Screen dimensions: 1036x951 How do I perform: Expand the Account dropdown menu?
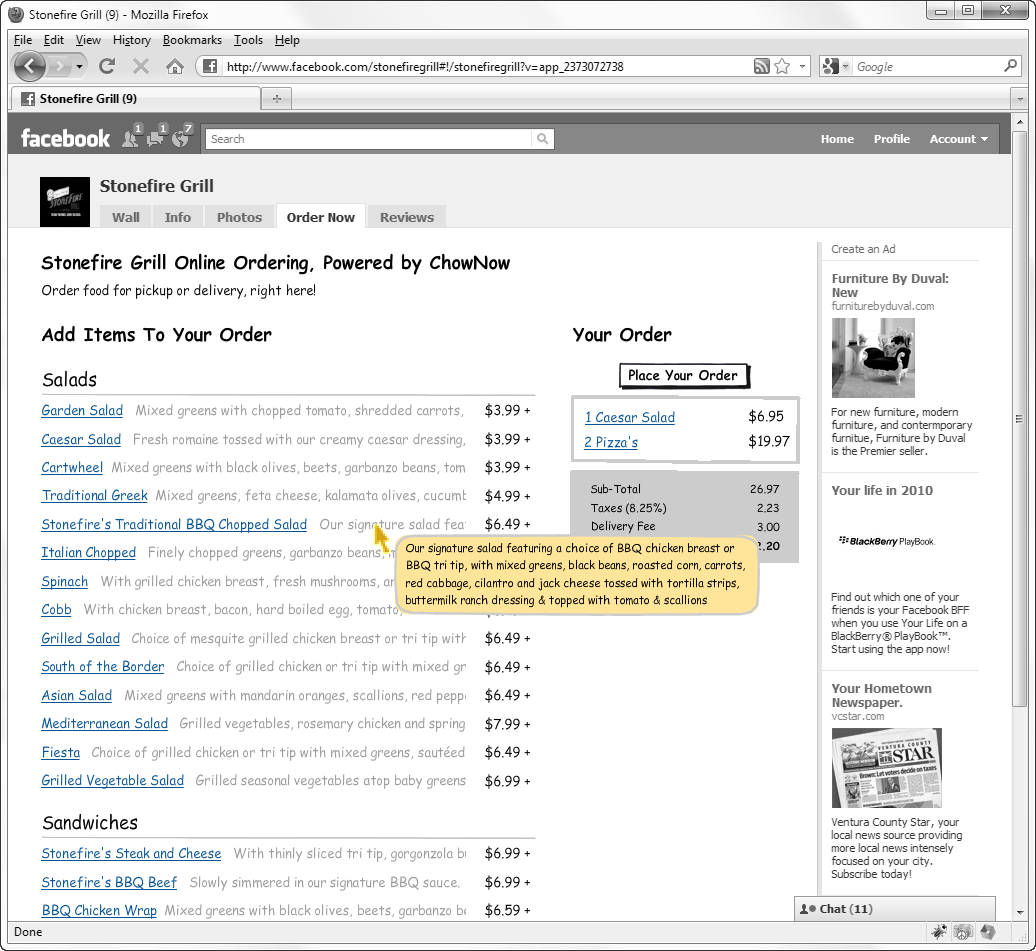[958, 139]
